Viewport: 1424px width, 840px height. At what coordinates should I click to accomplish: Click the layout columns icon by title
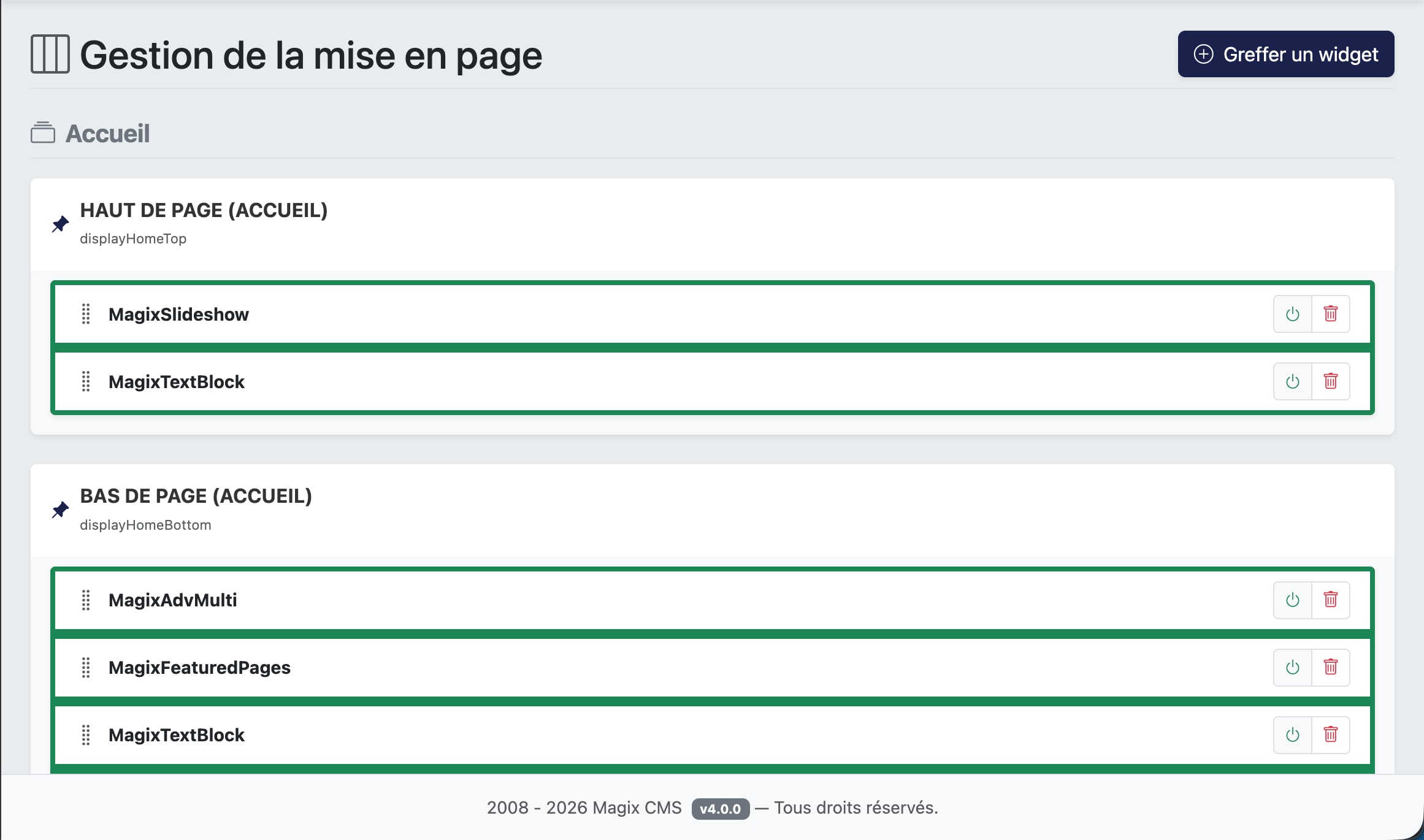50,55
